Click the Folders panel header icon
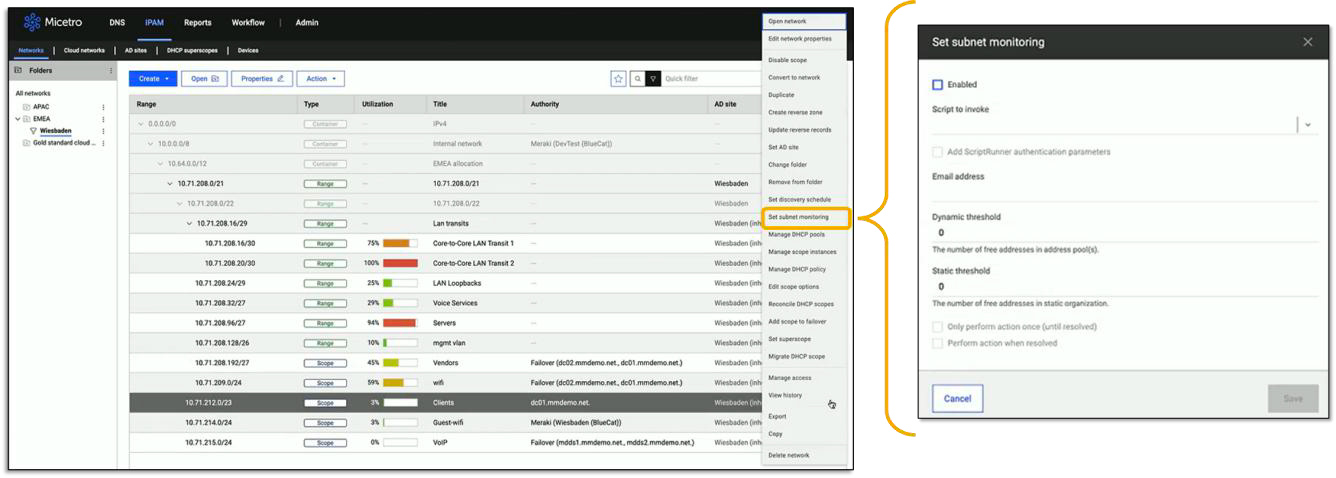The width and height of the screenshot is (1336, 478). coord(18,71)
